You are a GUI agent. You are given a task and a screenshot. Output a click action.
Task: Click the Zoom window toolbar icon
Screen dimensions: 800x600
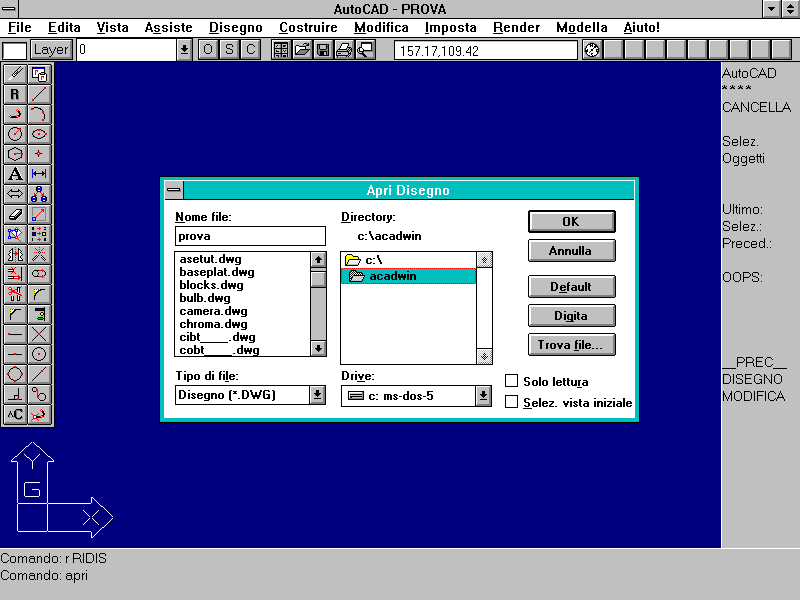pyautogui.click(x=365, y=49)
